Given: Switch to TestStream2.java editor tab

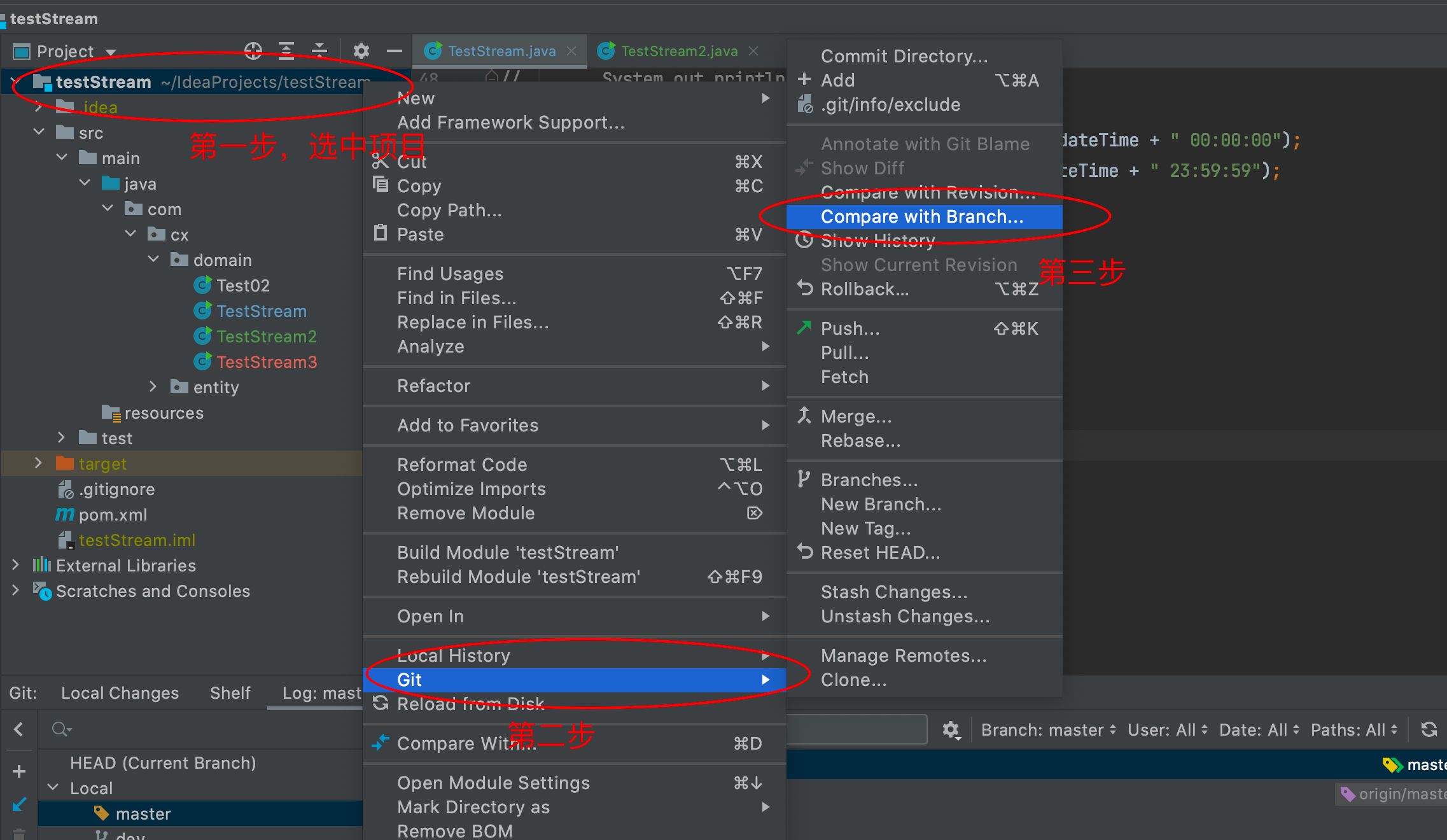Looking at the screenshot, I should pos(679,51).
